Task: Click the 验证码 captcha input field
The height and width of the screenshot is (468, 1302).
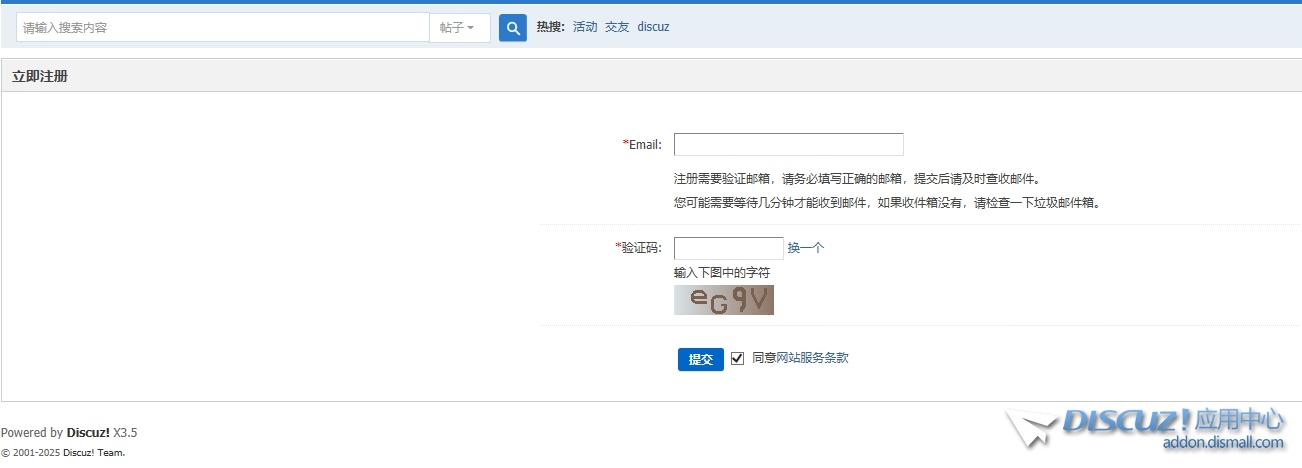Action: [729, 248]
